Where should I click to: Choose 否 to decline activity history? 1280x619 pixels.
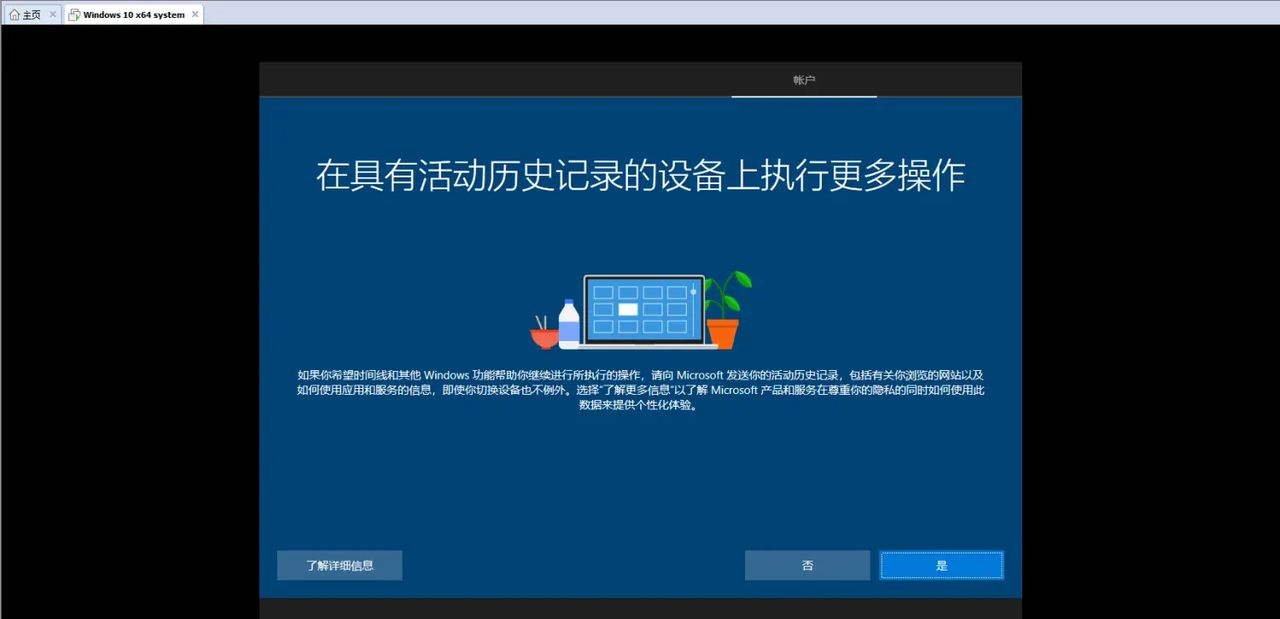(x=807, y=565)
